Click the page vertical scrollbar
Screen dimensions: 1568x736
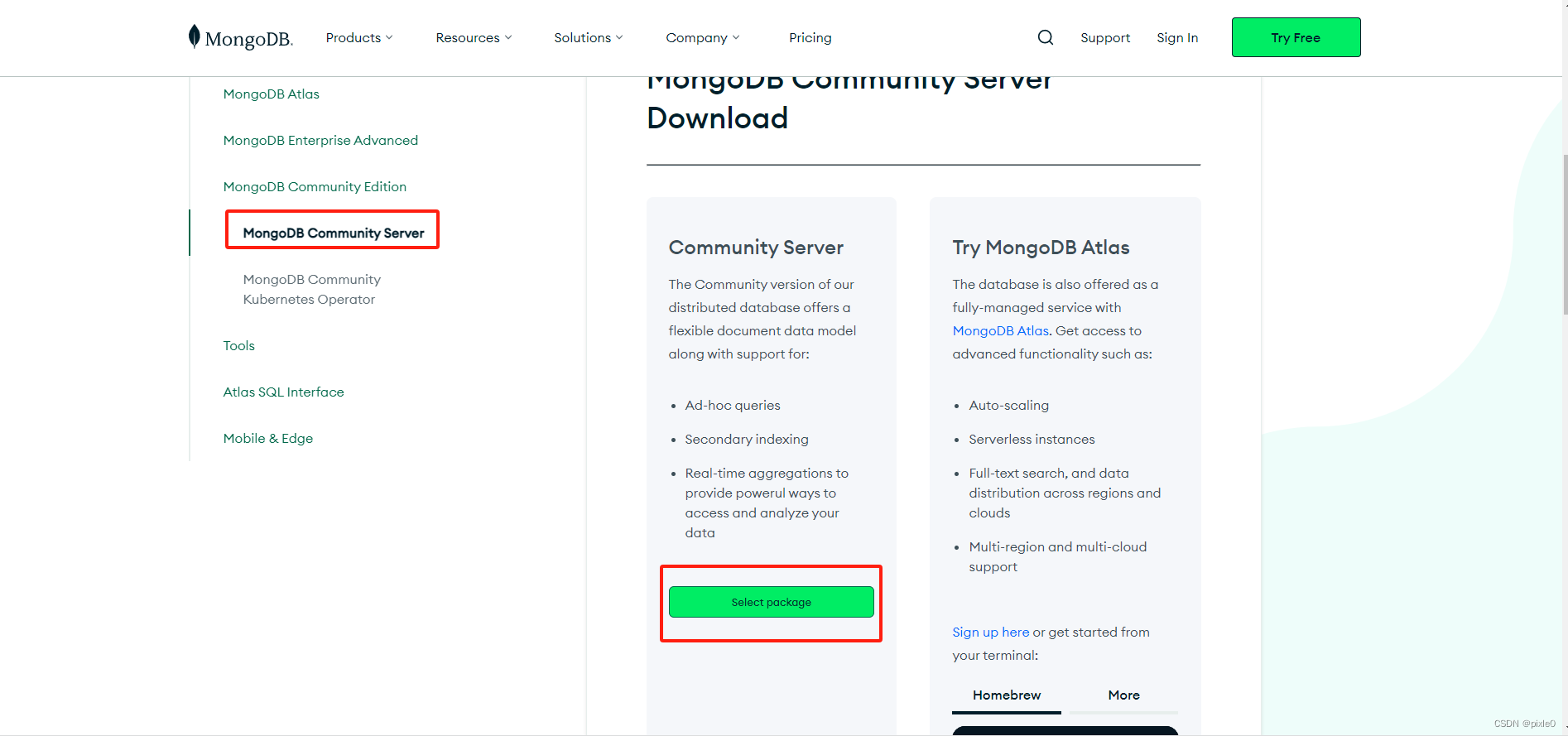tap(1564, 234)
